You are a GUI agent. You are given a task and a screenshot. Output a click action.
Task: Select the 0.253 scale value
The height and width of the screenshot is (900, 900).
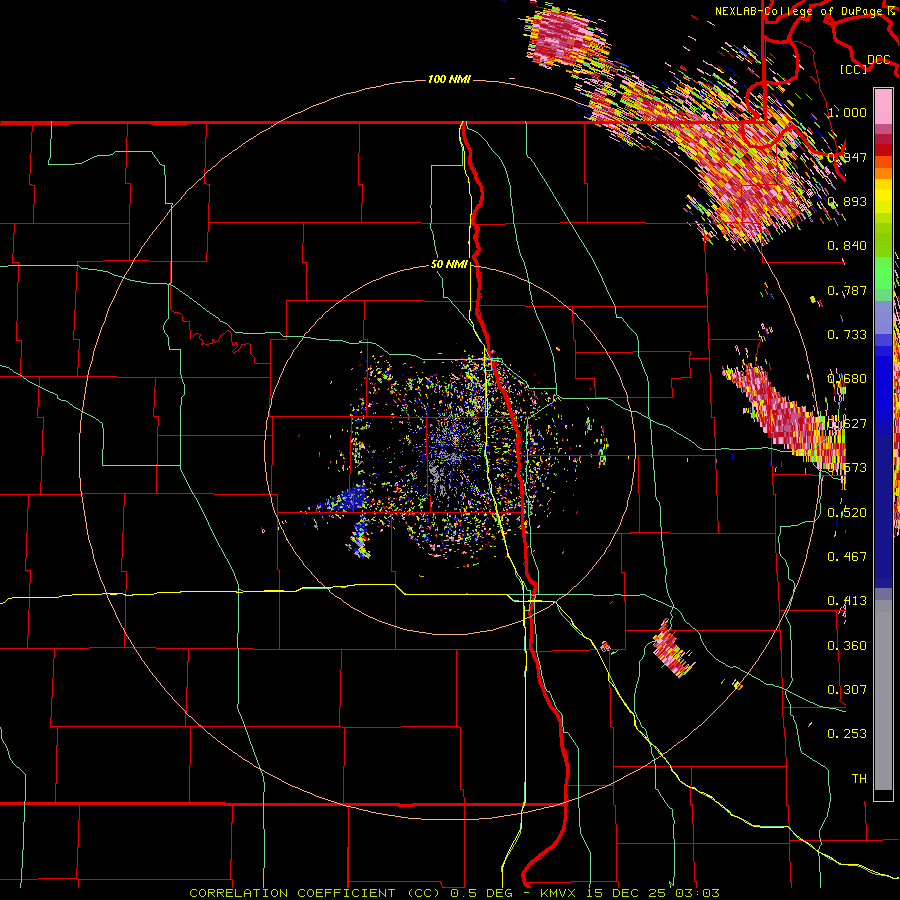tap(847, 734)
